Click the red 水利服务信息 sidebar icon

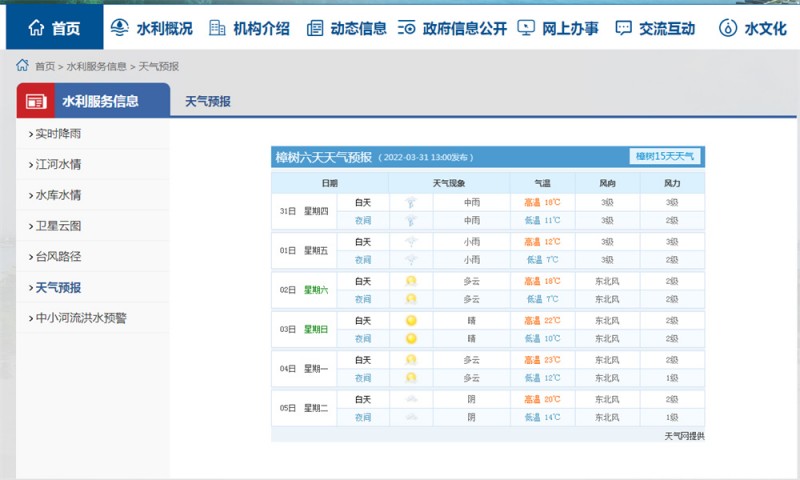coord(36,101)
